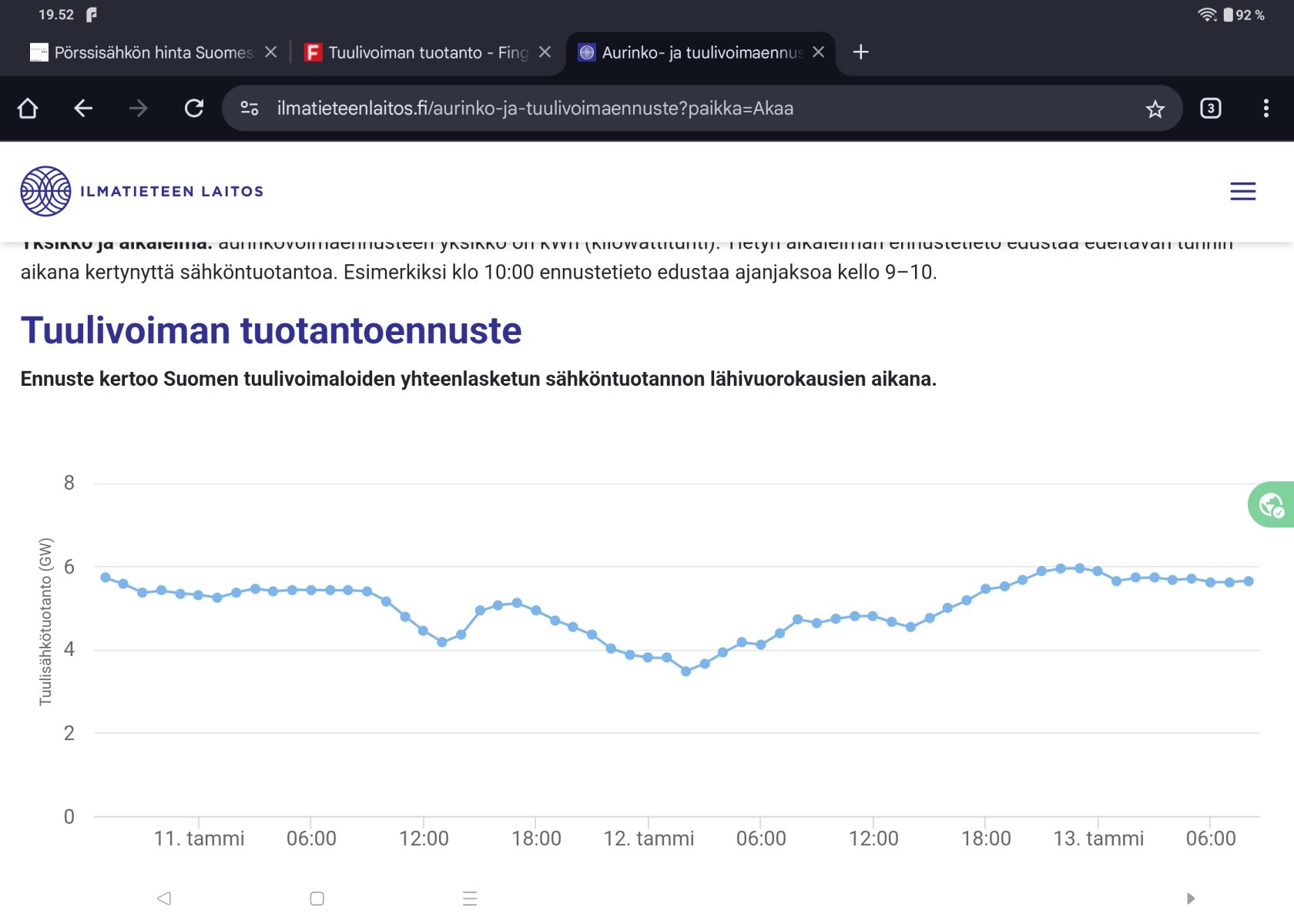This screenshot has height=924, width=1294.
Task: Select the lowest data point on wind chart
Action: pyautogui.click(x=686, y=671)
